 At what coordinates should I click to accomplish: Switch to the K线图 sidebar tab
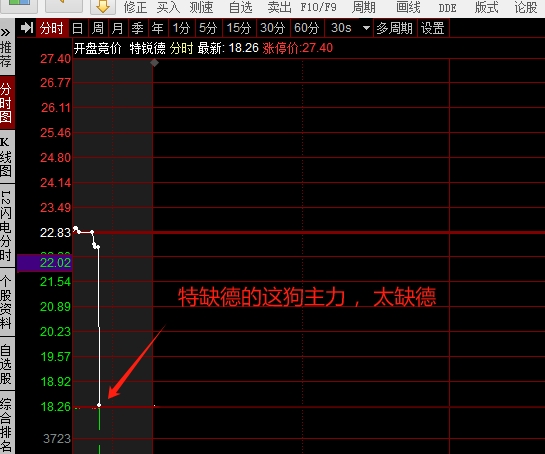[6, 157]
